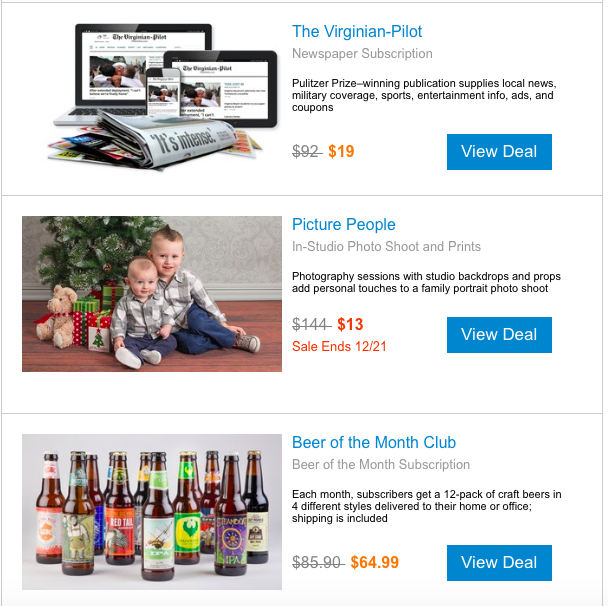Click the $13 Picture People price
Image resolution: width=608 pixels, height=606 pixels.
pos(350,325)
